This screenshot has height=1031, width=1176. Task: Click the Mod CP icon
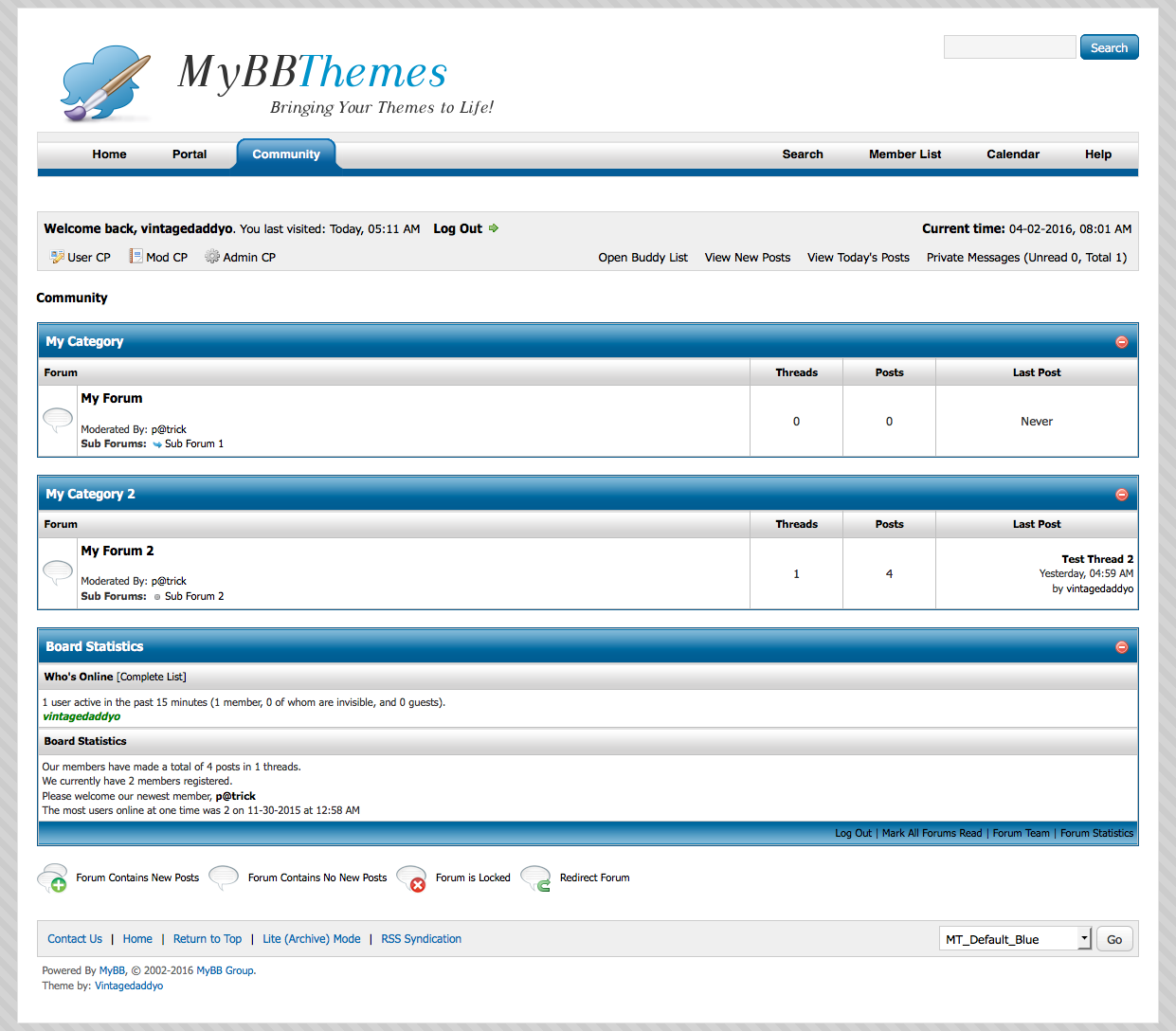point(136,257)
